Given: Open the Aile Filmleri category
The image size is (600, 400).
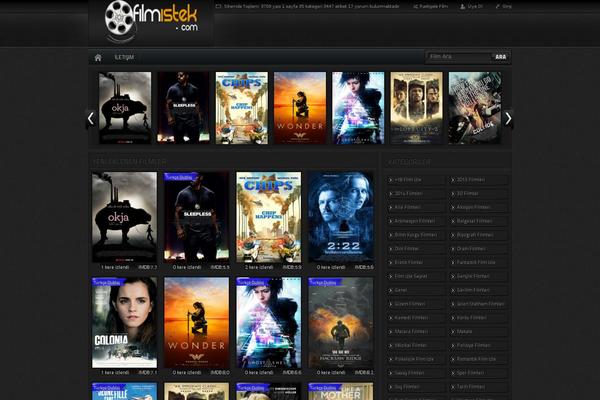Looking at the screenshot, I should tap(416, 207).
